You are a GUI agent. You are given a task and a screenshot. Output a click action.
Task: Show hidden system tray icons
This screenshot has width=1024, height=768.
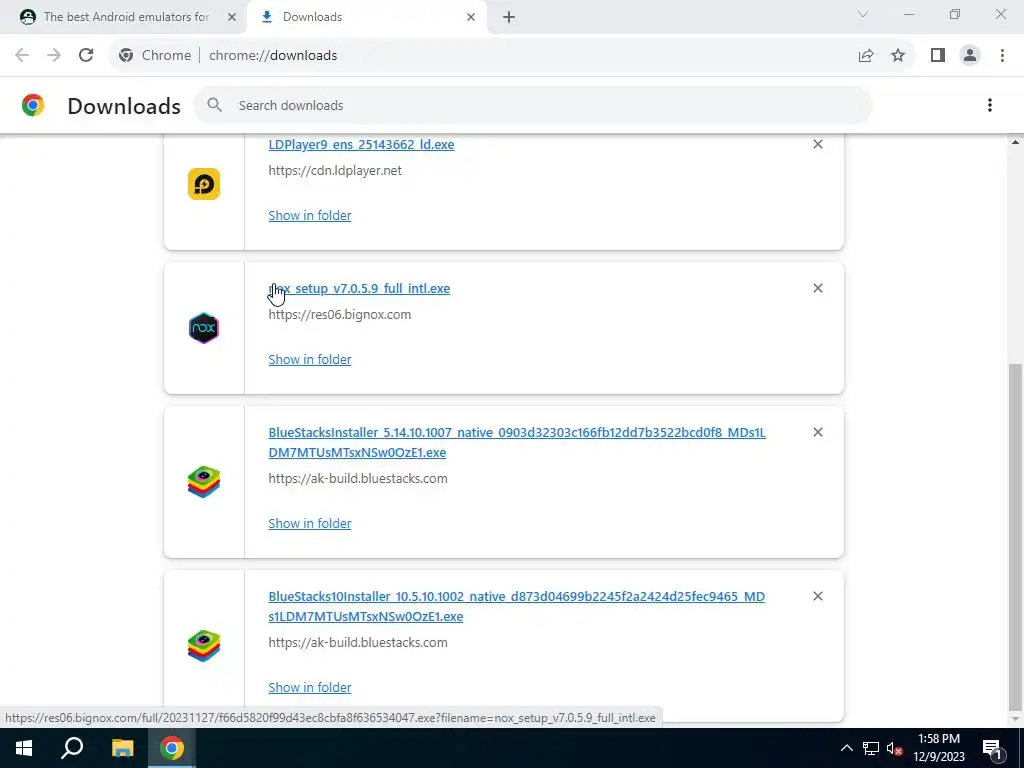point(846,748)
